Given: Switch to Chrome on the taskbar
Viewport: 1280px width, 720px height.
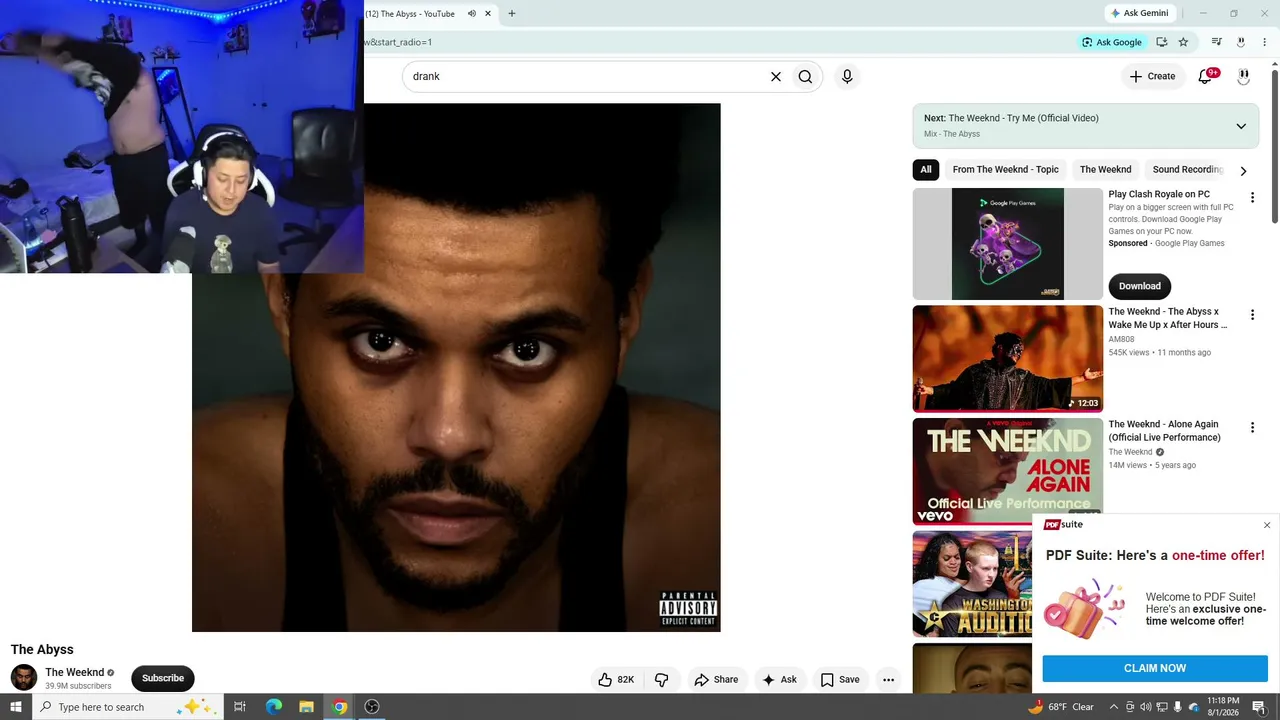Looking at the screenshot, I should click(339, 707).
